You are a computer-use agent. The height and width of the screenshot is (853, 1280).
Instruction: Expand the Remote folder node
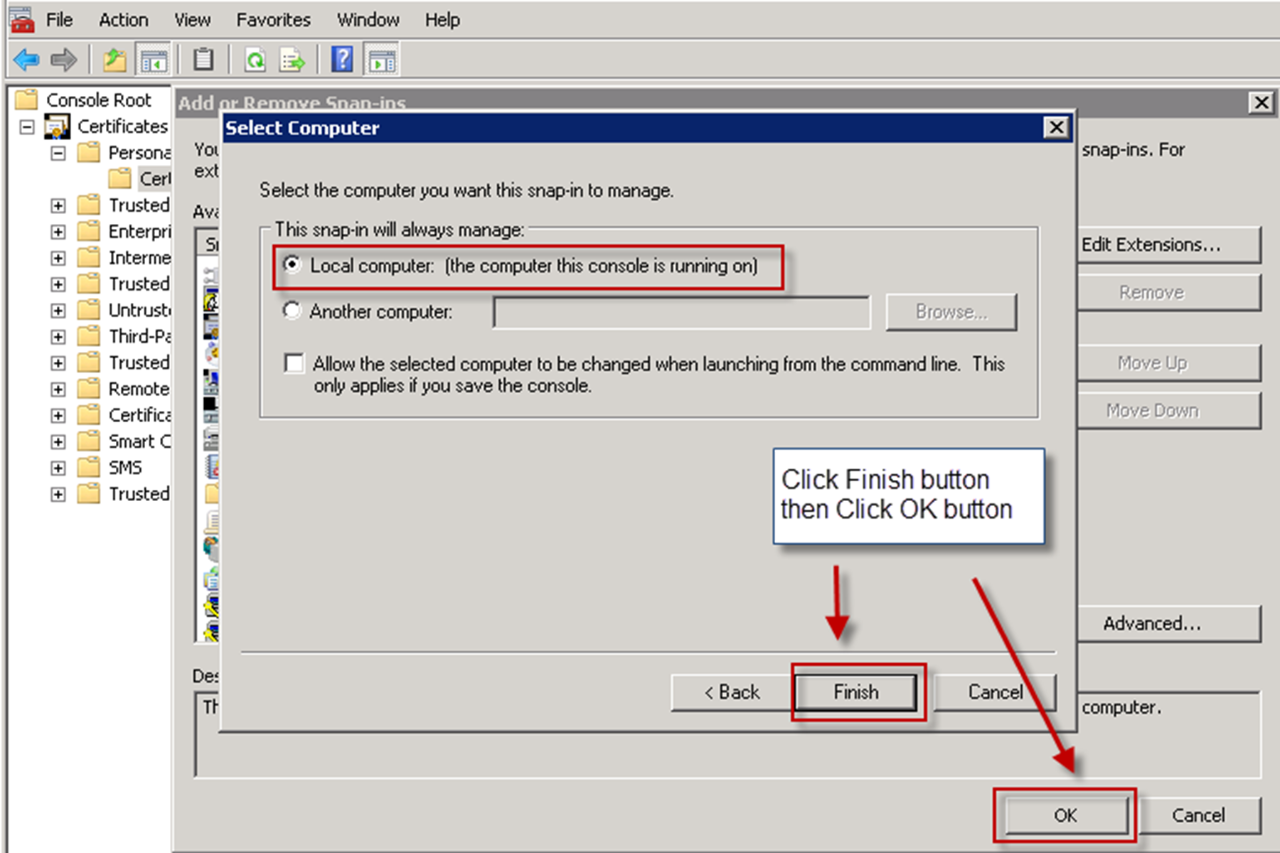[58, 389]
